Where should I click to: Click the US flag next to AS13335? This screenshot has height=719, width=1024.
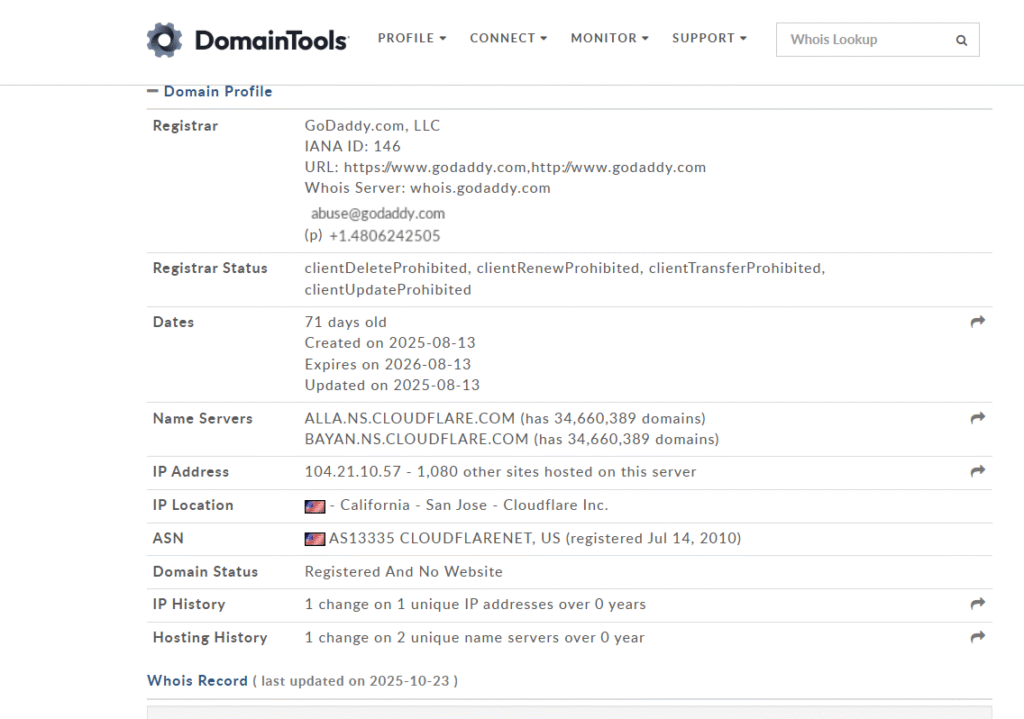tap(315, 539)
